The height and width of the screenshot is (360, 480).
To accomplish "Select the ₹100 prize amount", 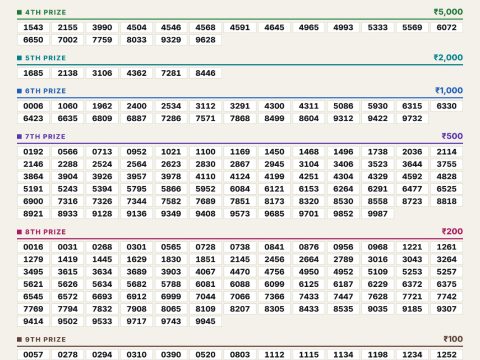I will 453,339.
